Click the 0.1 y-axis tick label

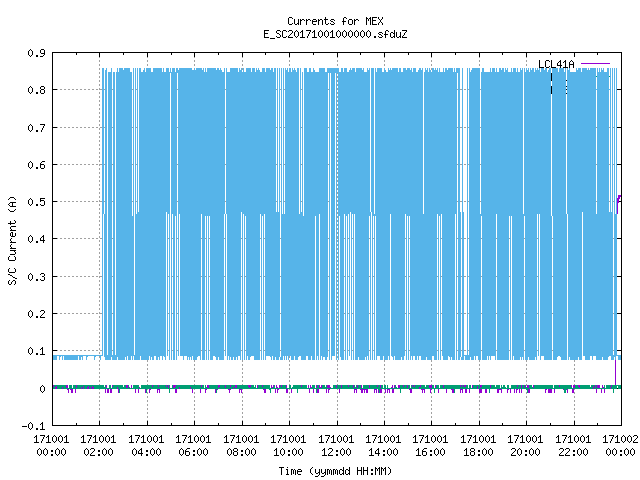[36, 351]
